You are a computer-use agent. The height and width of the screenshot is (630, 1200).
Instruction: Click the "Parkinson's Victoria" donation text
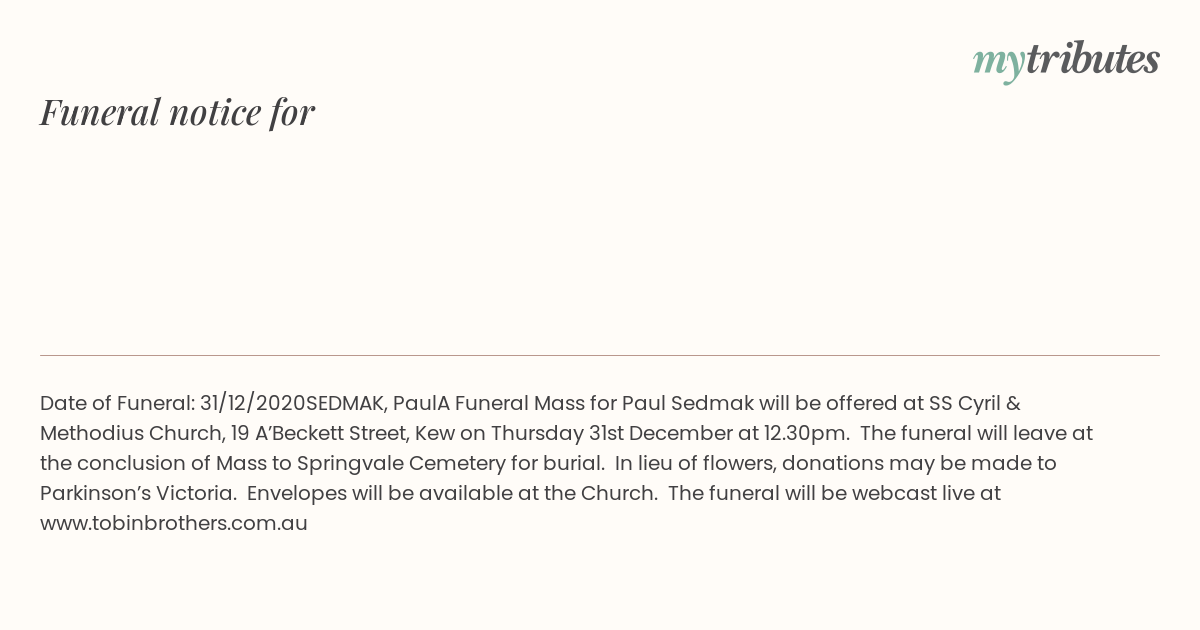(x=137, y=493)
